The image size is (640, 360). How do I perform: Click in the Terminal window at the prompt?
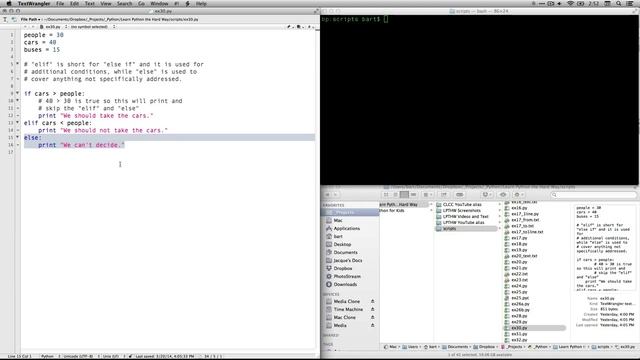[386, 19]
